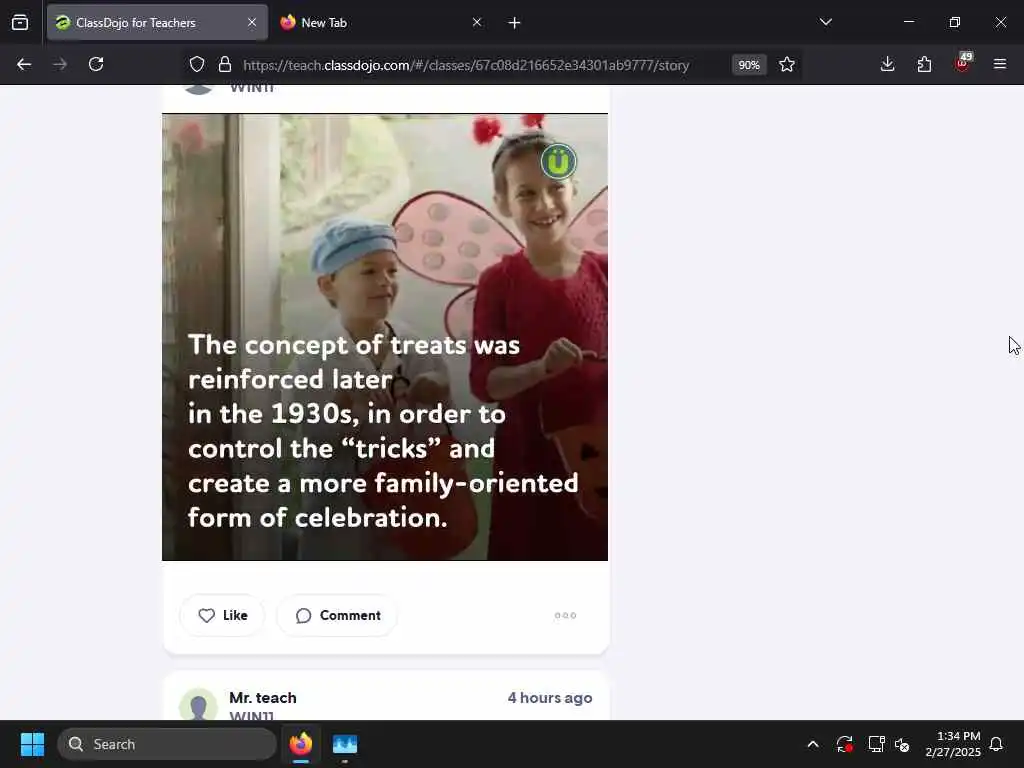
Task: Open the clock showing 1:34 PM
Action: 953,744
